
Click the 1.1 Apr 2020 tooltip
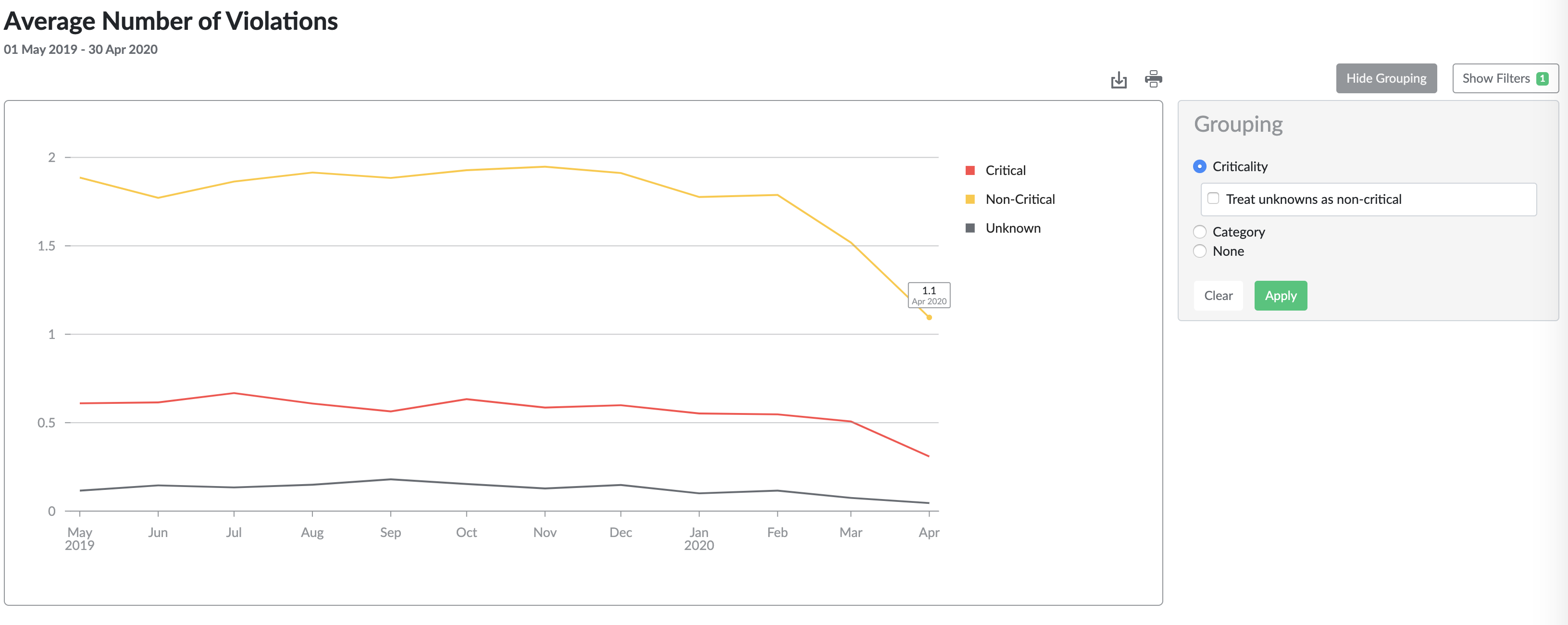coord(929,295)
